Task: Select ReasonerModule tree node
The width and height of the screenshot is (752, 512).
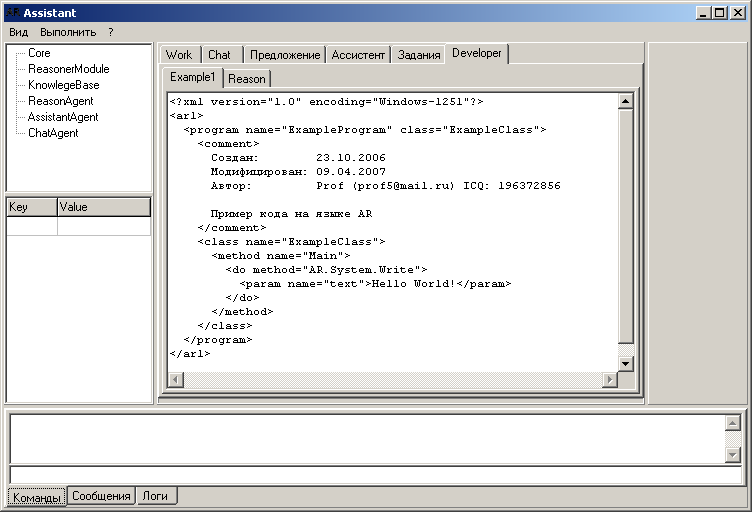Action: [68, 69]
